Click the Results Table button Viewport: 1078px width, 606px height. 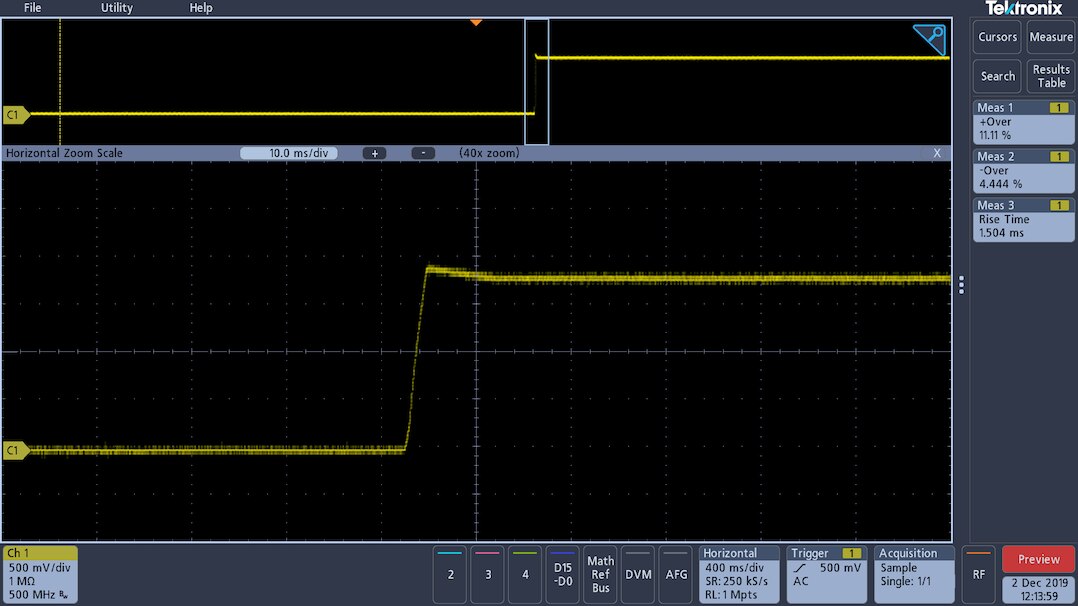click(x=1051, y=76)
